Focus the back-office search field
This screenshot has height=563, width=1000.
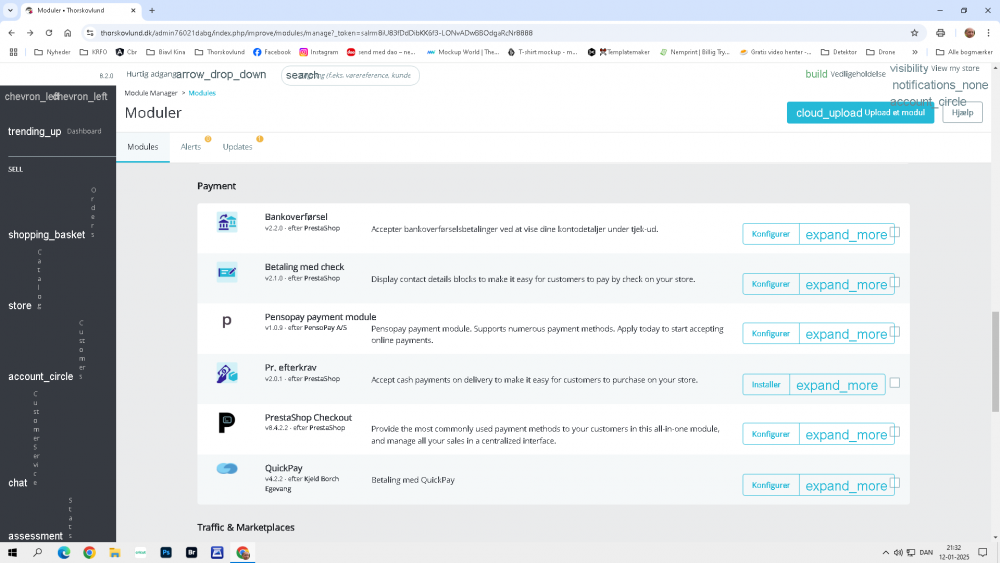[350, 75]
